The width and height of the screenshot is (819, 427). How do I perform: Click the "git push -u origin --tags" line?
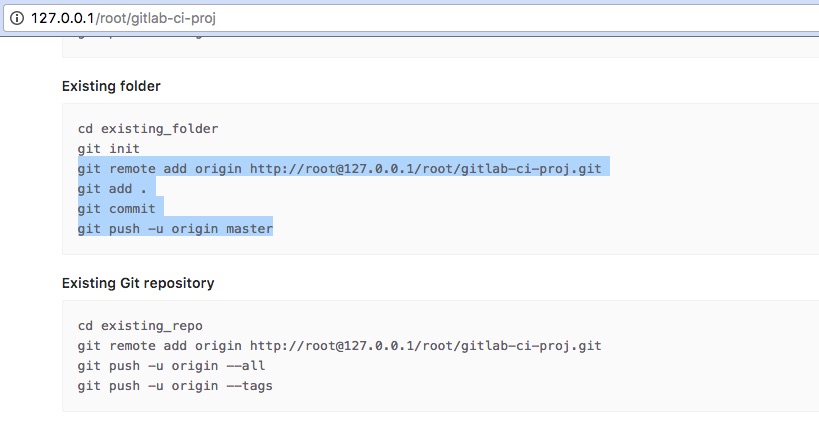coord(175,386)
